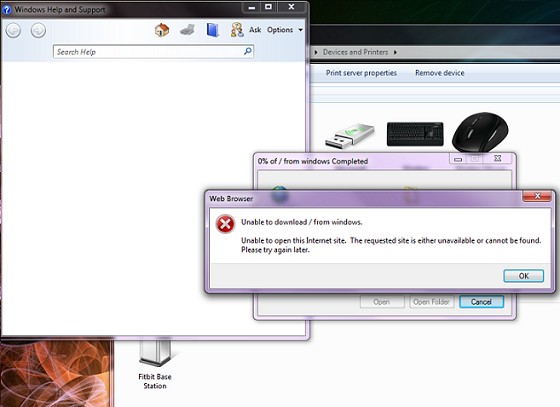Click Print server properties
The width and height of the screenshot is (560, 407).
tap(361, 73)
